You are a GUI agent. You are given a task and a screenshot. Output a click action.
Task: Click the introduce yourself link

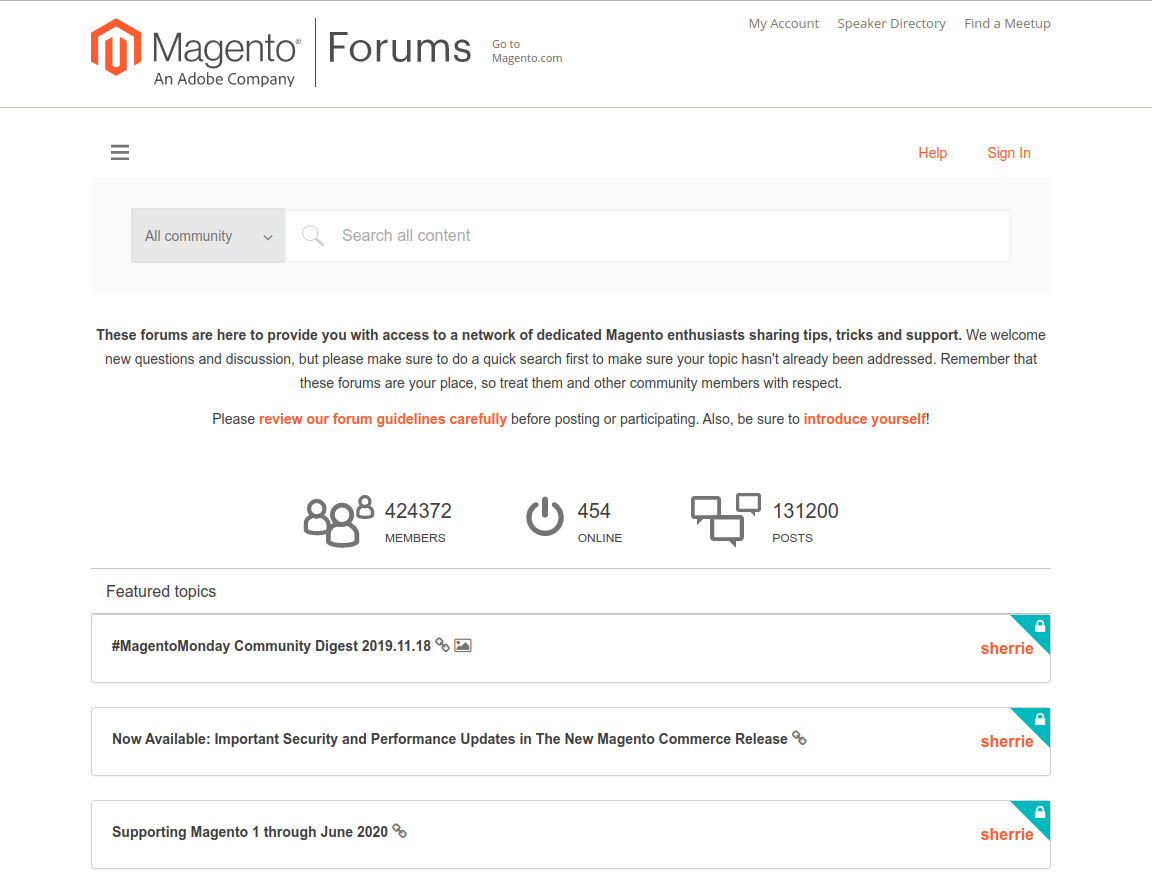[x=865, y=419]
